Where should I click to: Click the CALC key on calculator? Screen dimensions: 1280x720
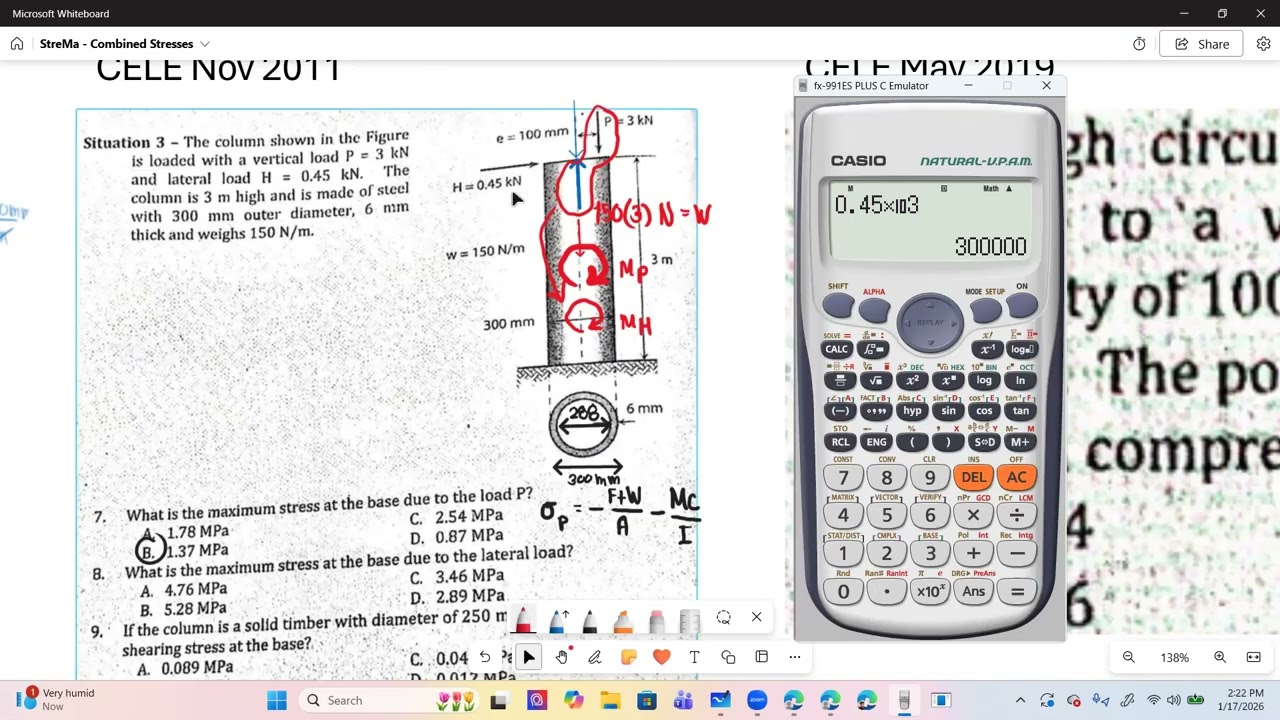pyautogui.click(x=837, y=349)
